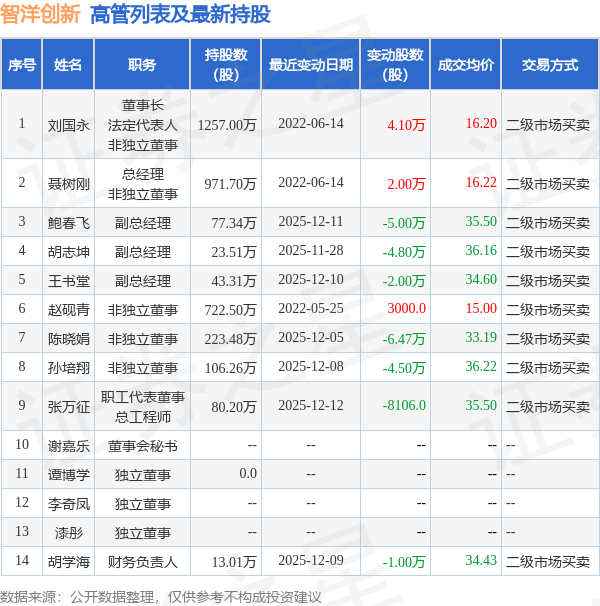This screenshot has height=606, width=600.
Task: Click the 成交均价 column header
Action: coord(466,64)
